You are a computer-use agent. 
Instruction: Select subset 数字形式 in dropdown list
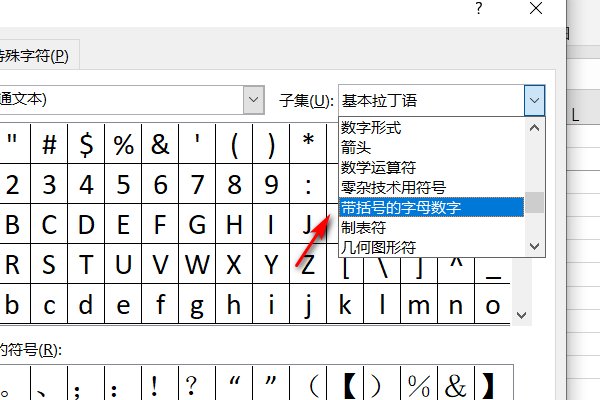[x=432, y=127]
